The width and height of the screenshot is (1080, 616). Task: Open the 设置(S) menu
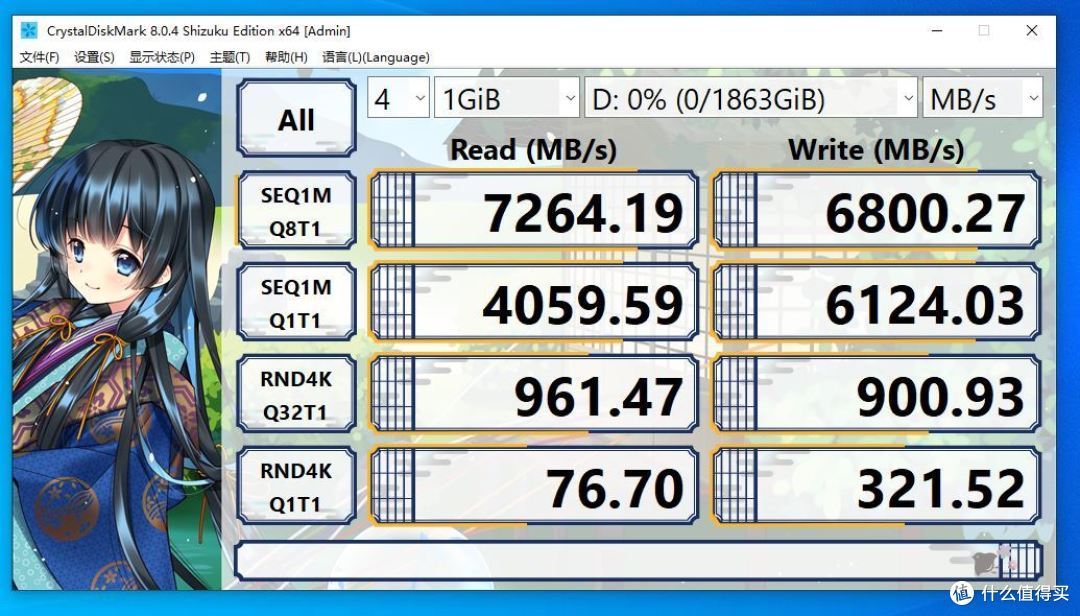[x=94, y=57]
